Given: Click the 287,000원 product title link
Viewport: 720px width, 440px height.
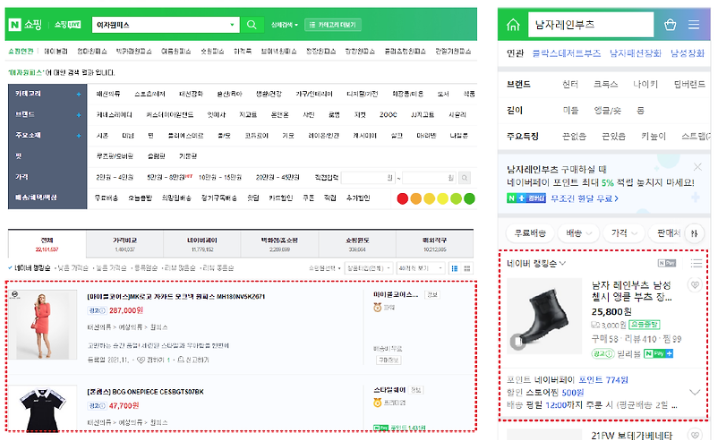Looking at the screenshot, I should pyautogui.click(x=176, y=297).
